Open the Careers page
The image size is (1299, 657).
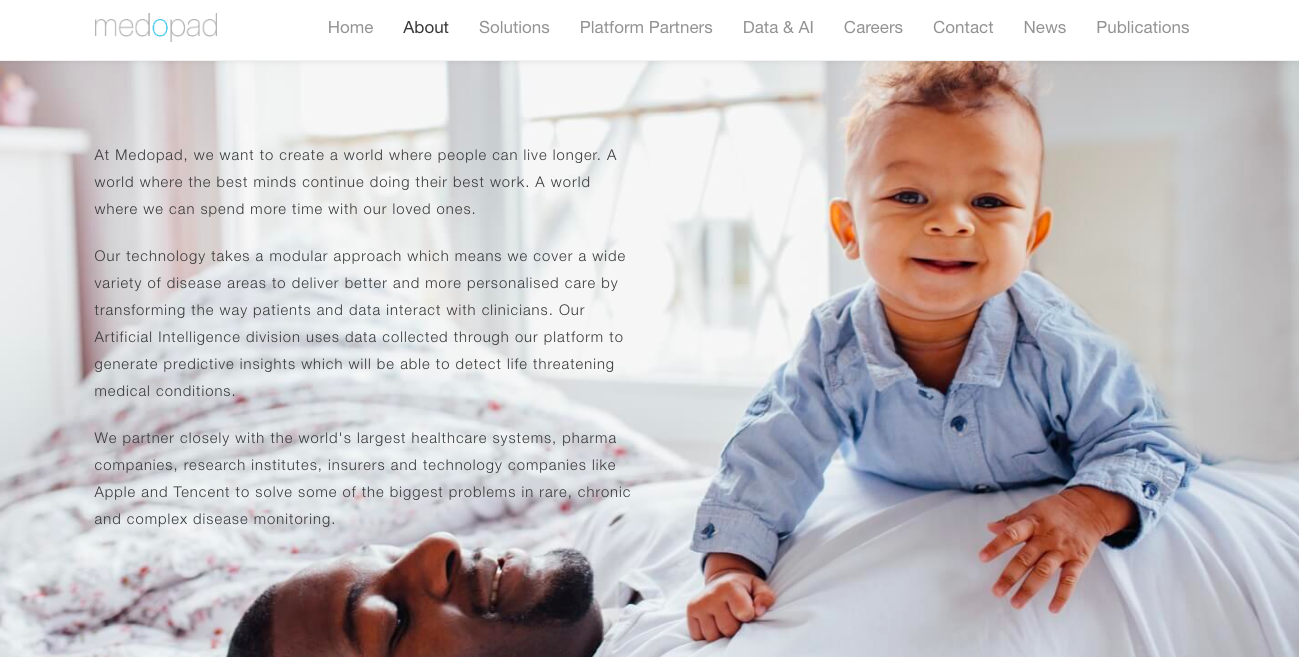pos(873,27)
